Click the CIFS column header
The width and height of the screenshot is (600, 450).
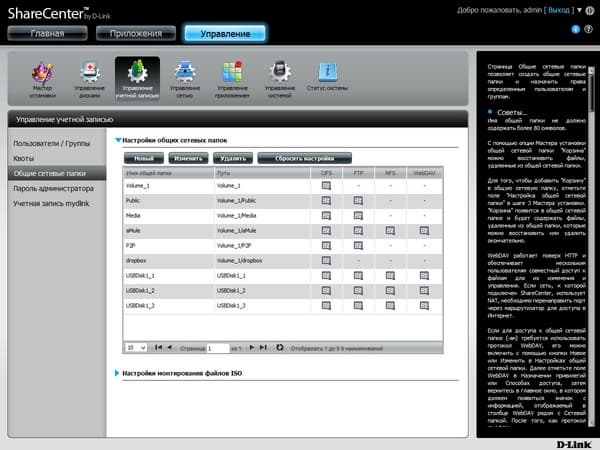tap(326, 173)
